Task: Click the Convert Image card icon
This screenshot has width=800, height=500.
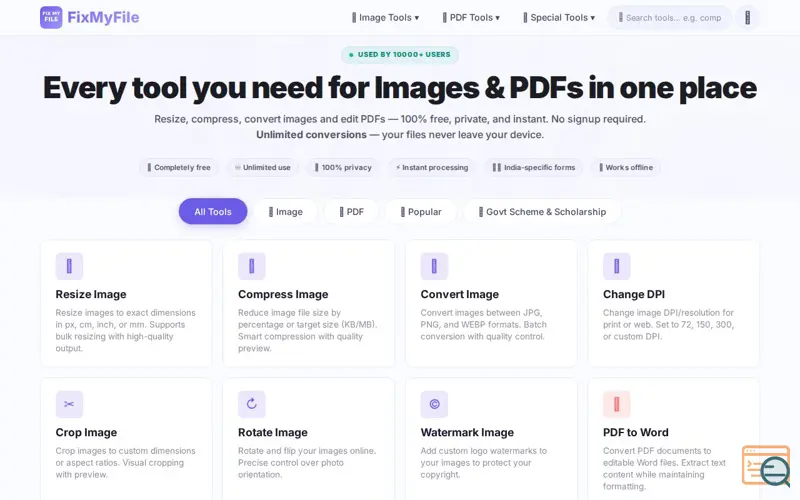Action: point(434,266)
